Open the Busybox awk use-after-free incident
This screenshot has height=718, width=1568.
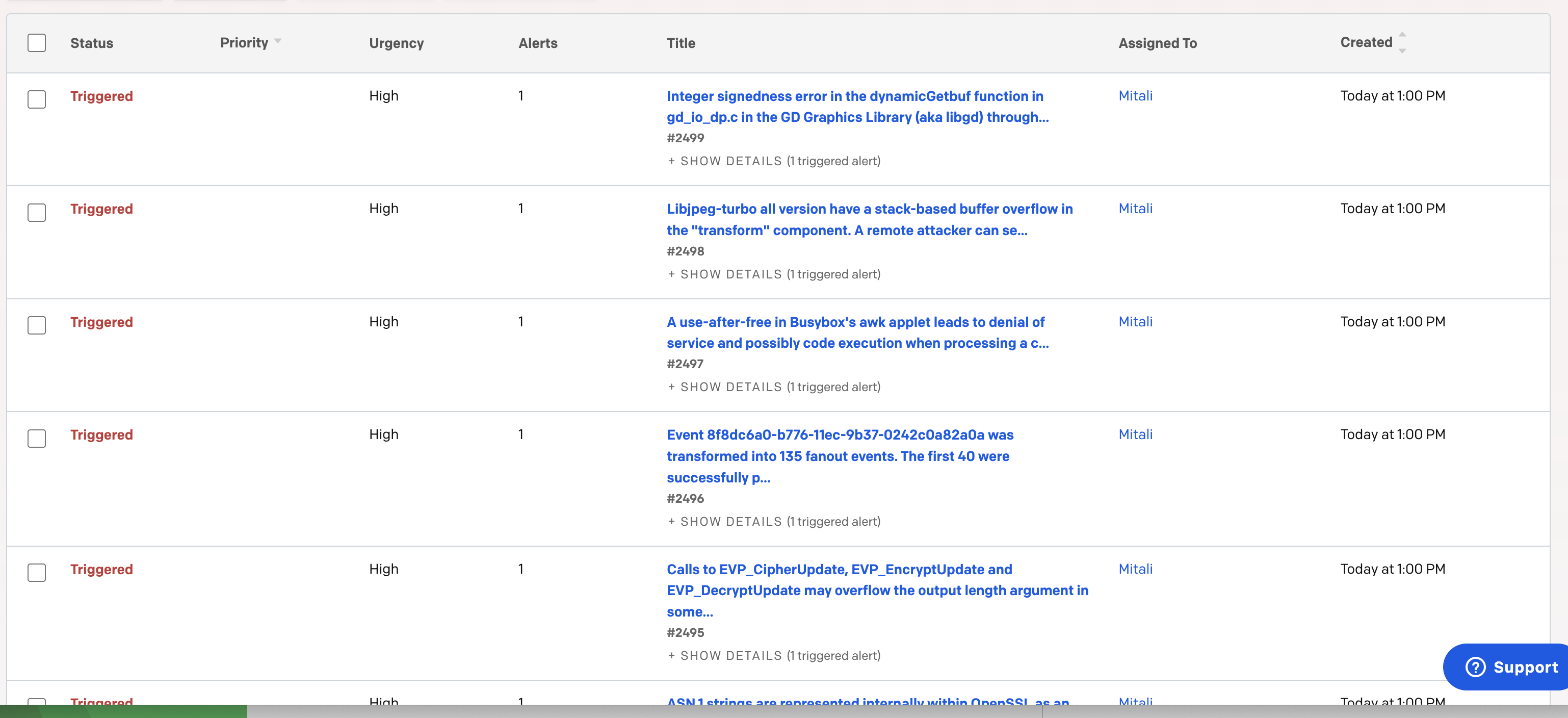857,332
